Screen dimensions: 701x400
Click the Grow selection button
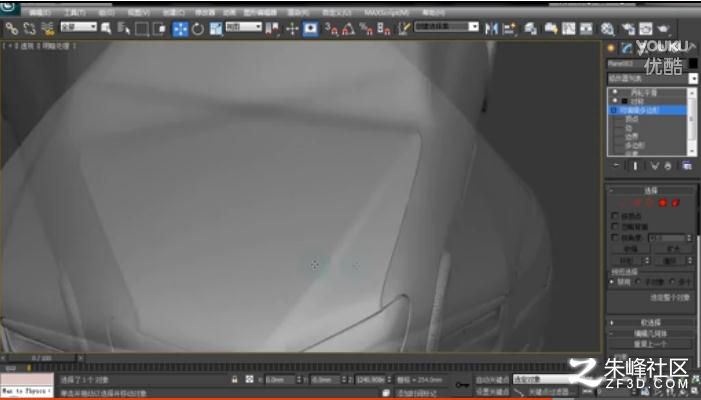[673, 249]
